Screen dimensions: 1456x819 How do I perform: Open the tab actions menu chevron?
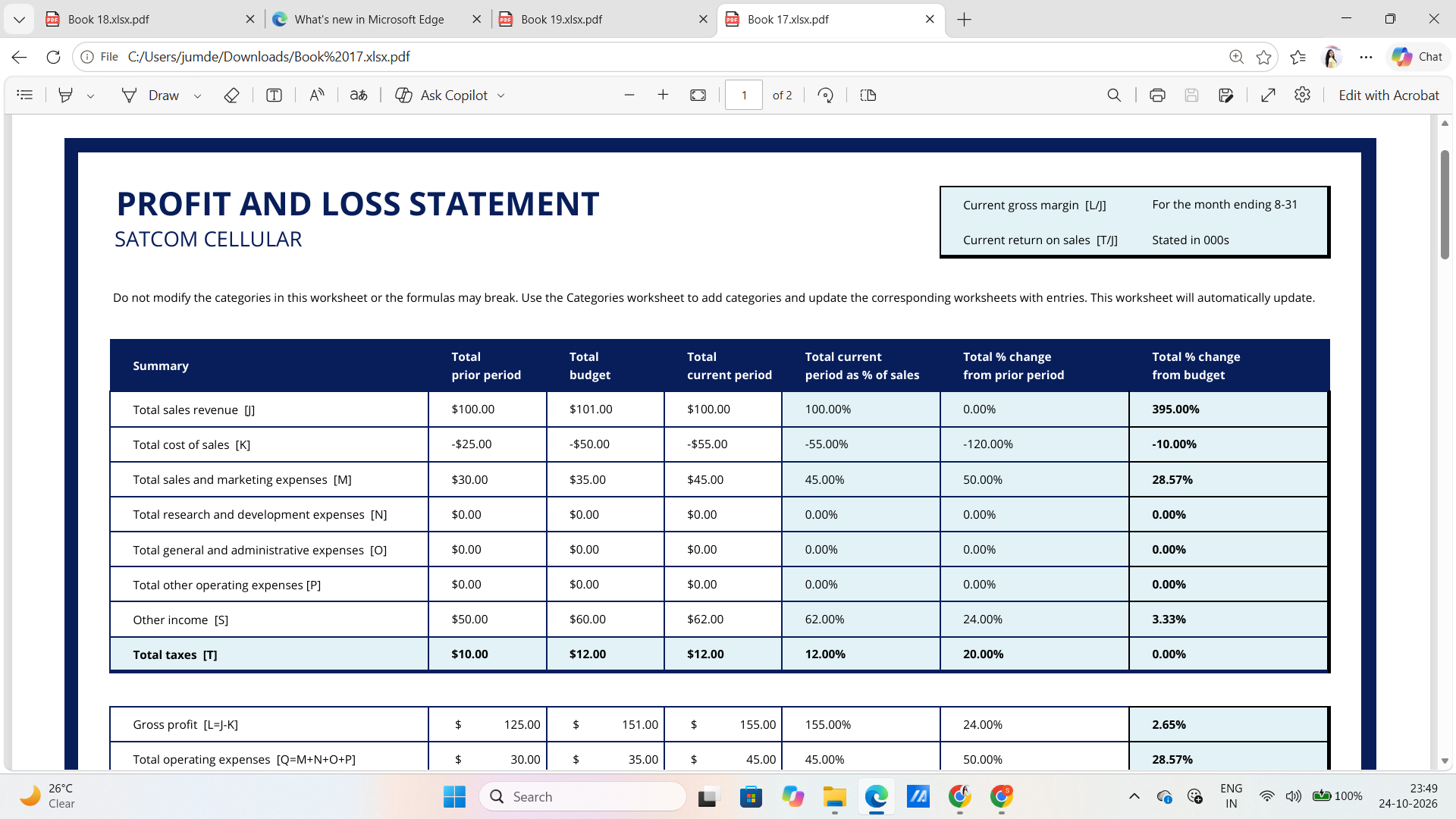(x=19, y=20)
